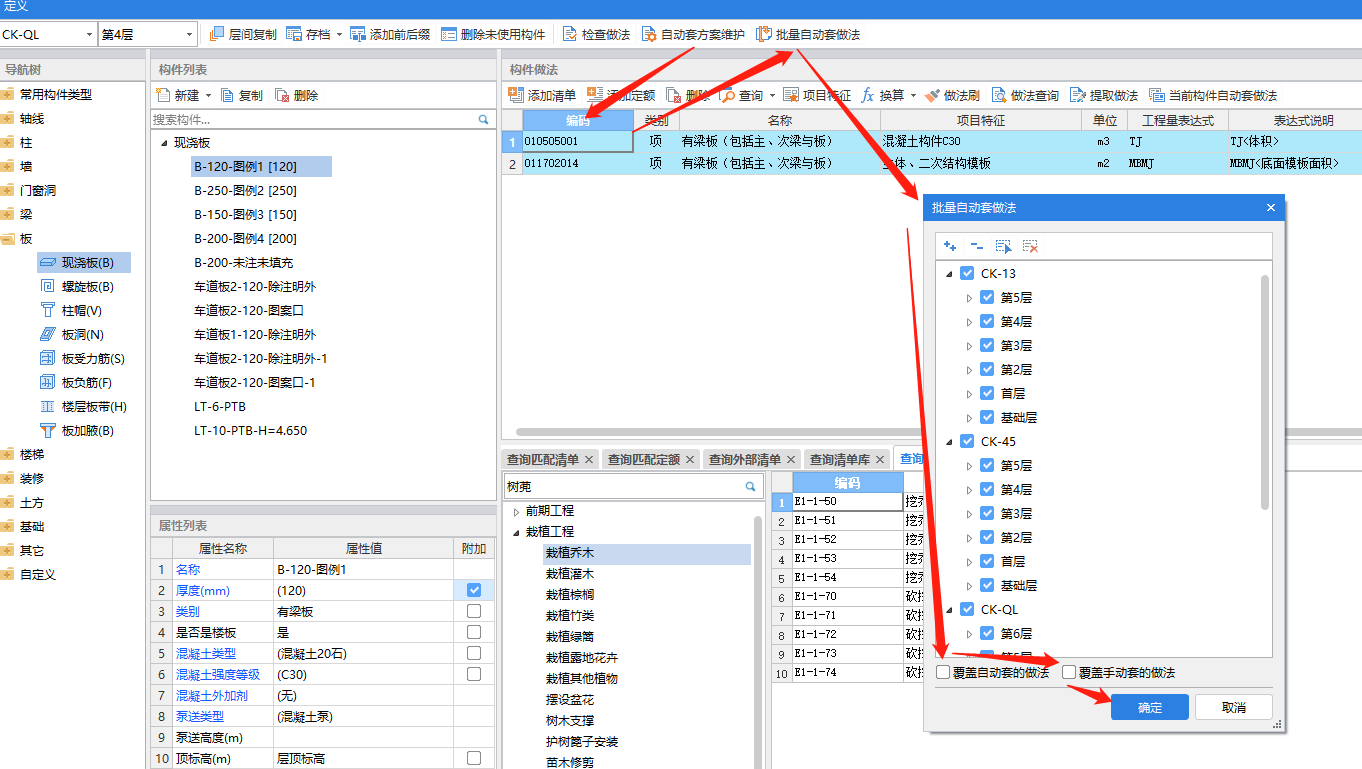The width and height of the screenshot is (1362, 769).
Task: Expand 基础层 under CK-45
Action: [x=968, y=585]
